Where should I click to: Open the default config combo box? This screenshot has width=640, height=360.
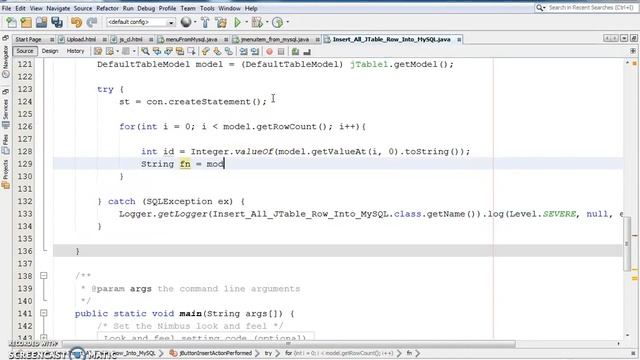click(140, 22)
